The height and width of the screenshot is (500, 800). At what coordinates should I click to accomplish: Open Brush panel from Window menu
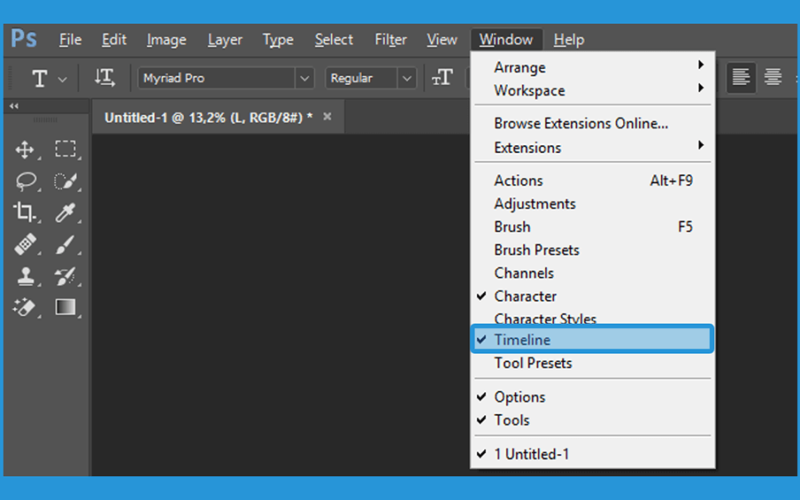(x=592, y=227)
